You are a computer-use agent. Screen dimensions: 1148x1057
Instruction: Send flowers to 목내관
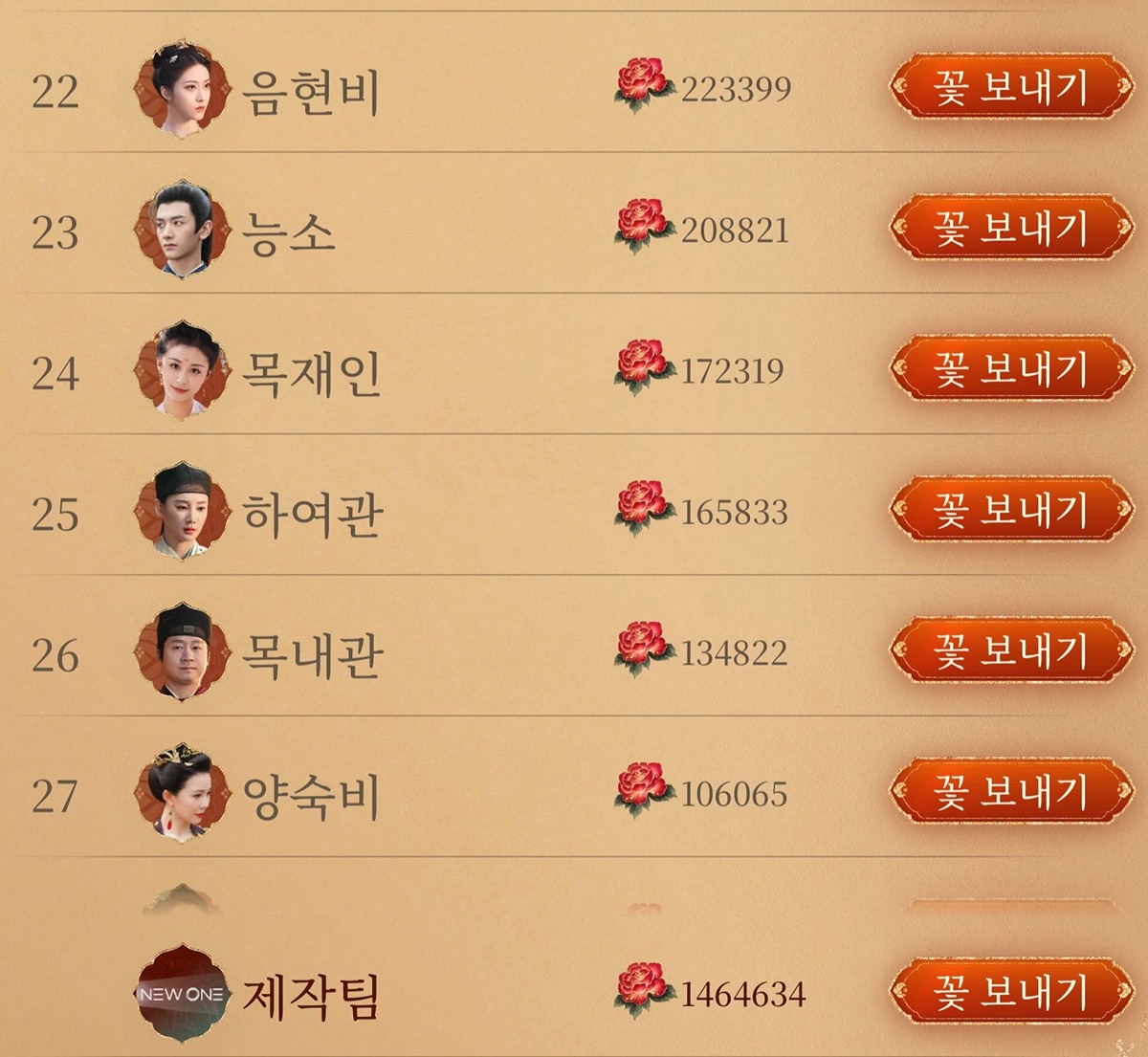(x=1012, y=650)
